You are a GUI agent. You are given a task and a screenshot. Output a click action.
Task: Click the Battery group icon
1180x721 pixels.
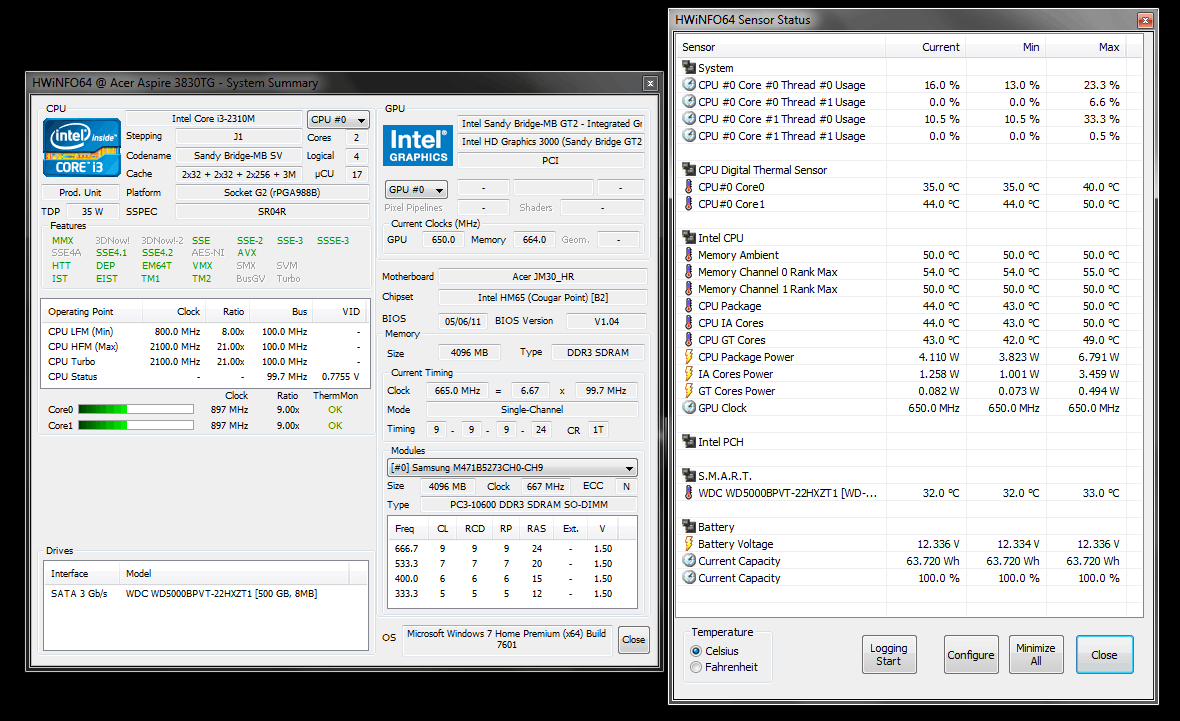coord(689,527)
